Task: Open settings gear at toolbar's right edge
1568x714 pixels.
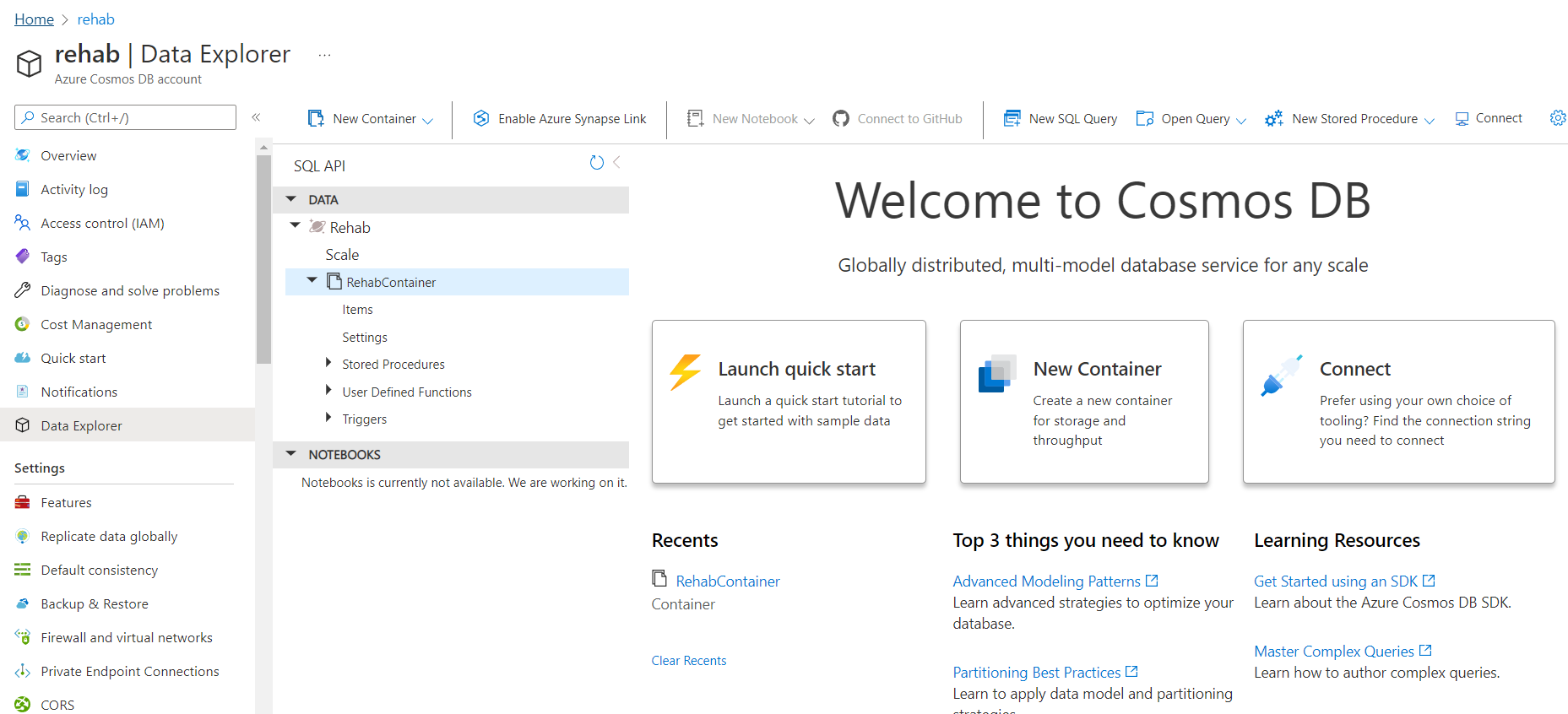Action: coord(1558,118)
